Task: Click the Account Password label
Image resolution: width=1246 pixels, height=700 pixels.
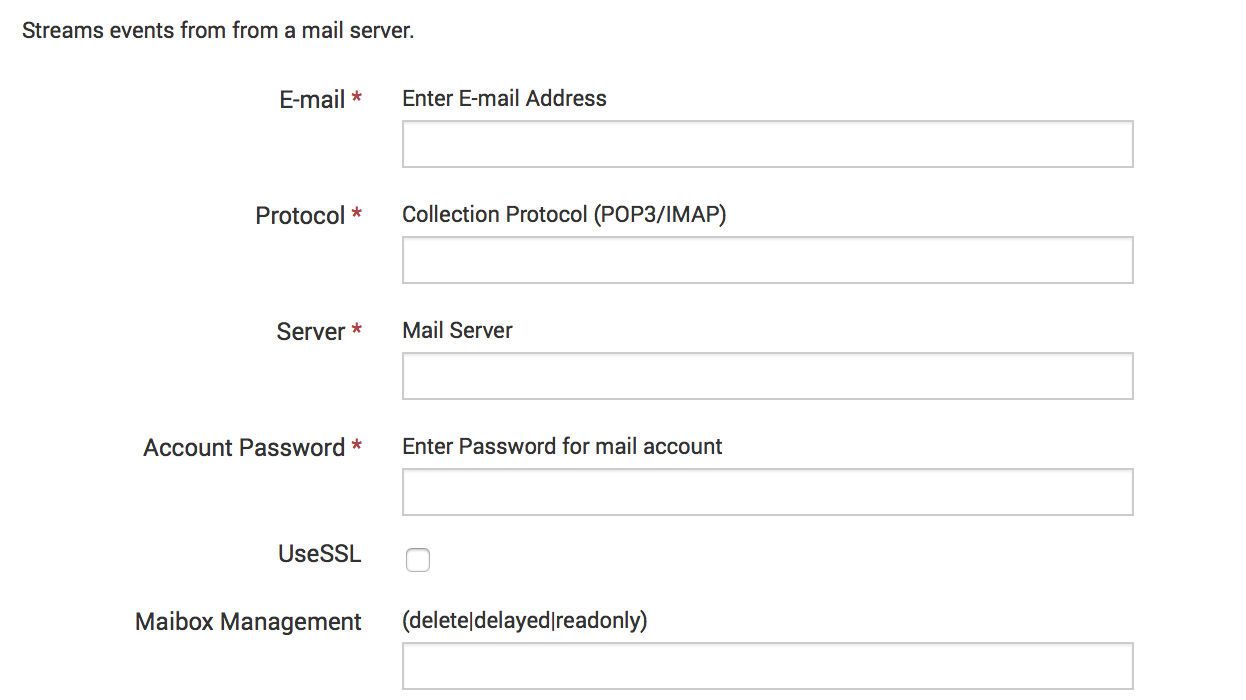Action: (244, 448)
